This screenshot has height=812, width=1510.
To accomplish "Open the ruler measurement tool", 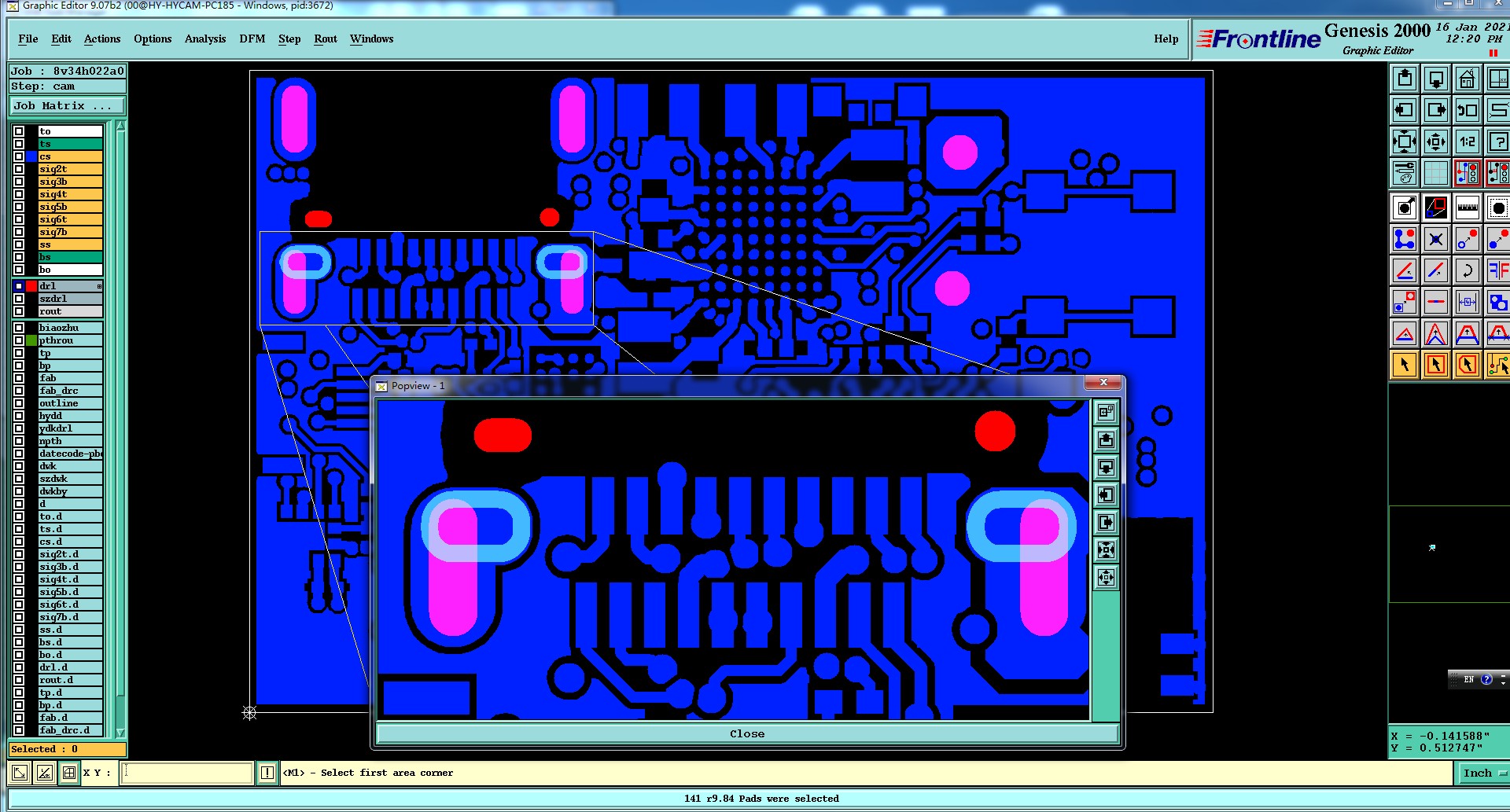I will click(x=1467, y=208).
